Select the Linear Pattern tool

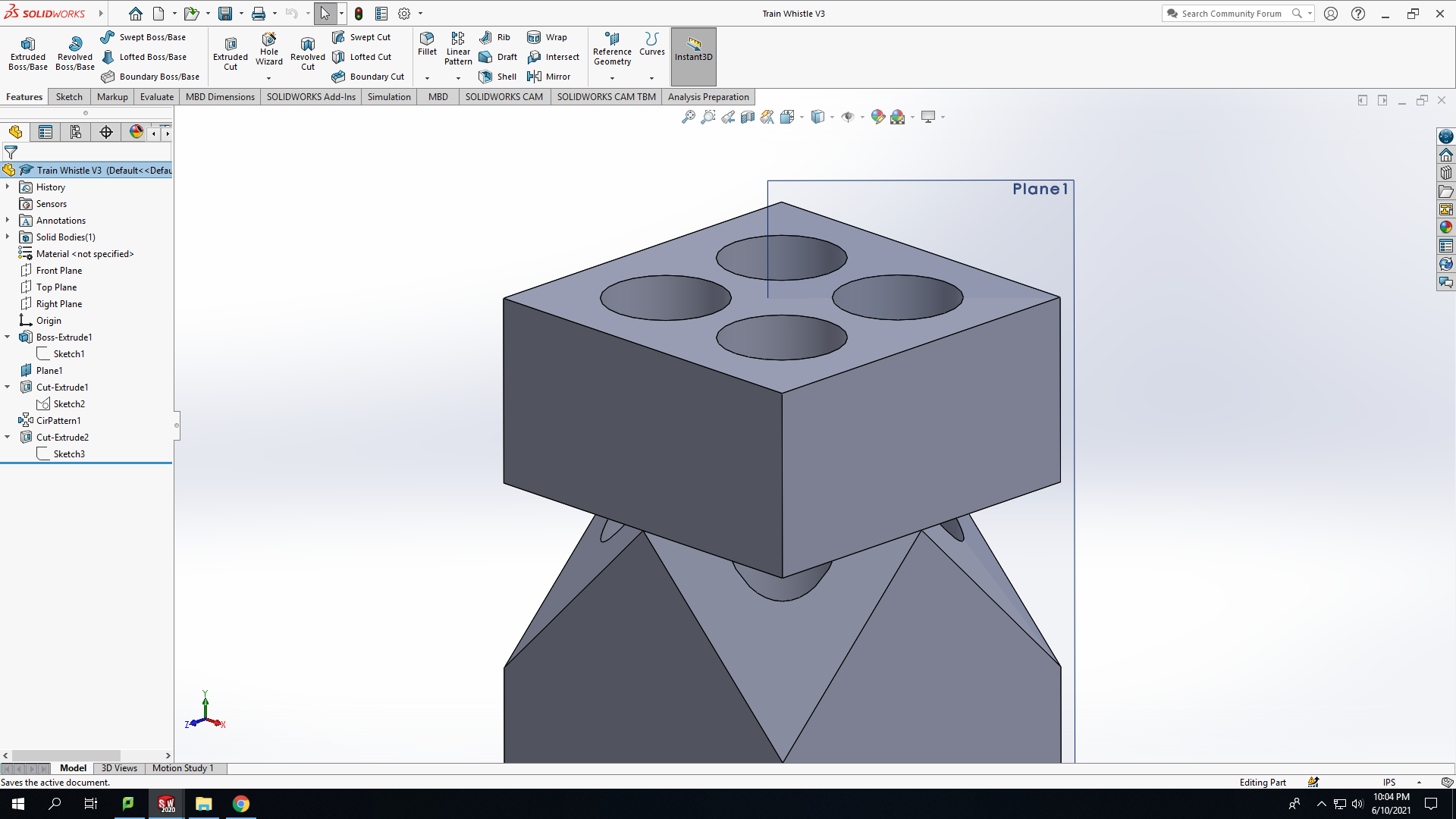(458, 49)
